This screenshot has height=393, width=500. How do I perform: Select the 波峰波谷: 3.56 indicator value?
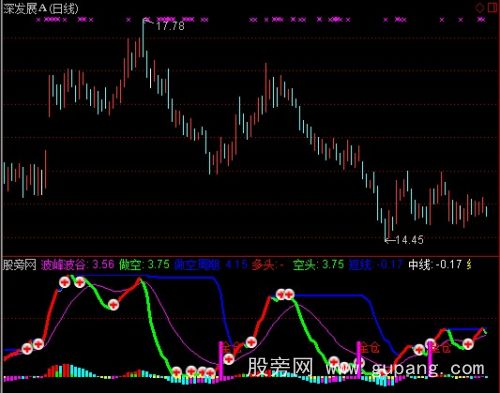pyautogui.click(x=77, y=265)
